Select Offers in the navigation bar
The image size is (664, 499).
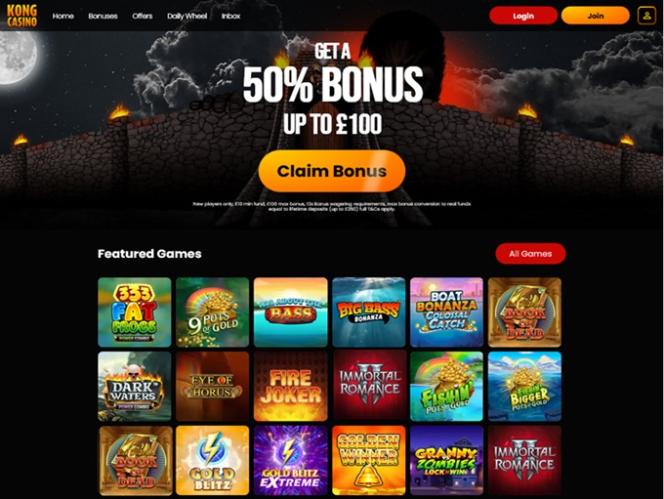pos(142,16)
